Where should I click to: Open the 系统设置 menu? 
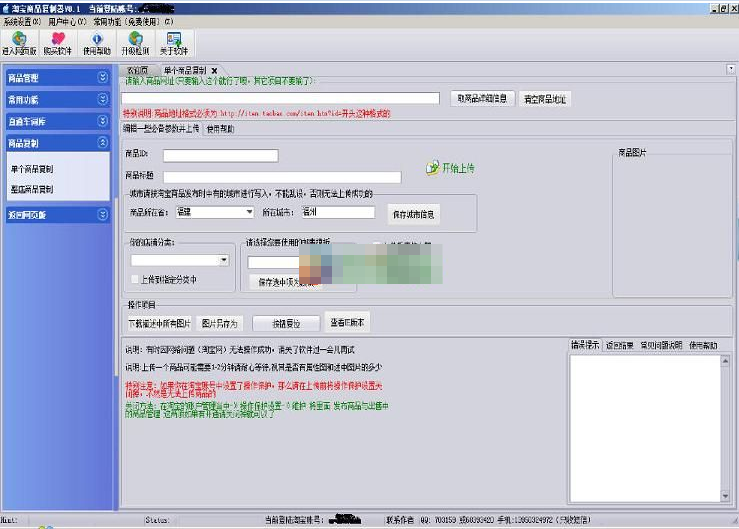21,20
